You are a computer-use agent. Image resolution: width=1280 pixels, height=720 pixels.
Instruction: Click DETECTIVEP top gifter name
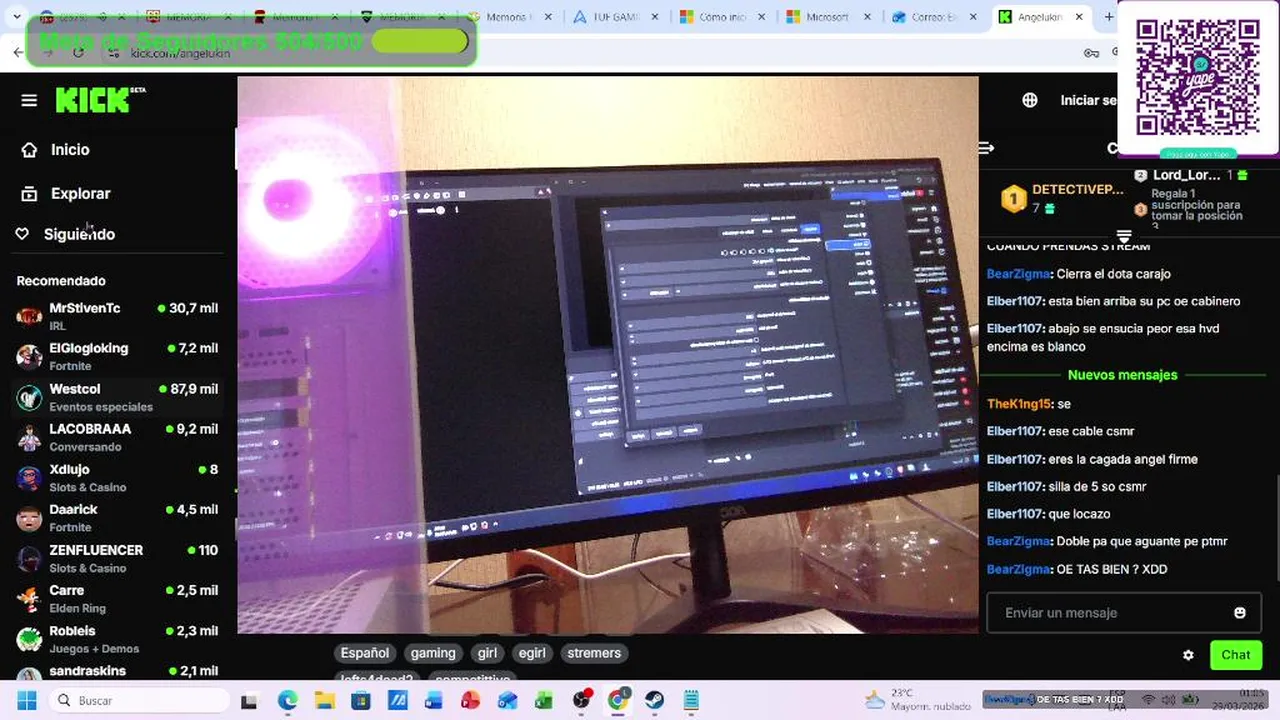pos(1078,190)
